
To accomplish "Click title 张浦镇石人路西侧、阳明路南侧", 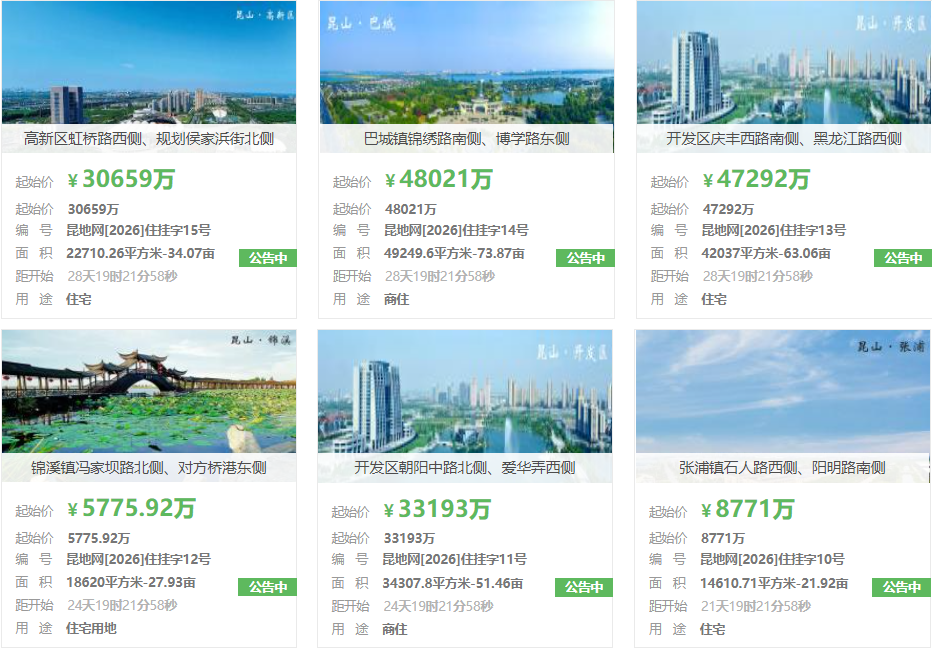I will pyautogui.click(x=782, y=468).
